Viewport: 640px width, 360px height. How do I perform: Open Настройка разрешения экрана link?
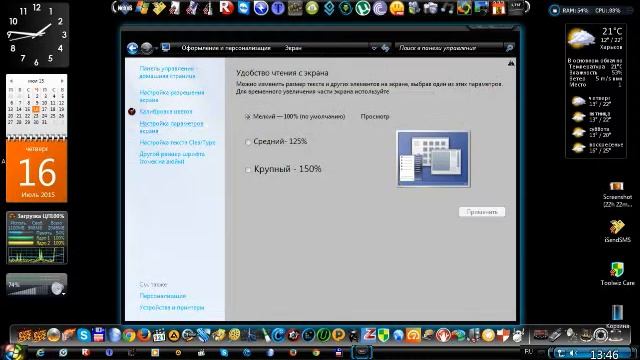coord(171,96)
